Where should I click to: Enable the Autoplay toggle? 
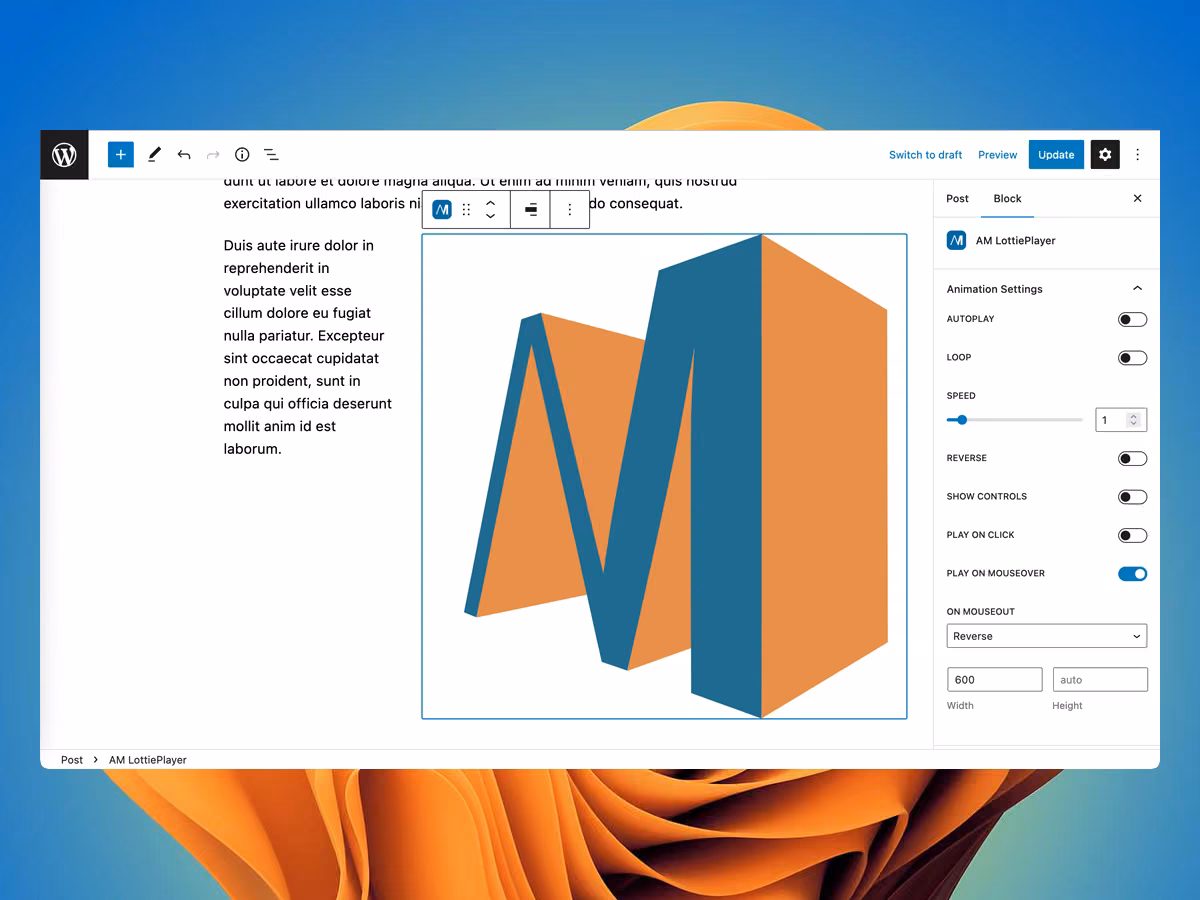[x=1132, y=320]
